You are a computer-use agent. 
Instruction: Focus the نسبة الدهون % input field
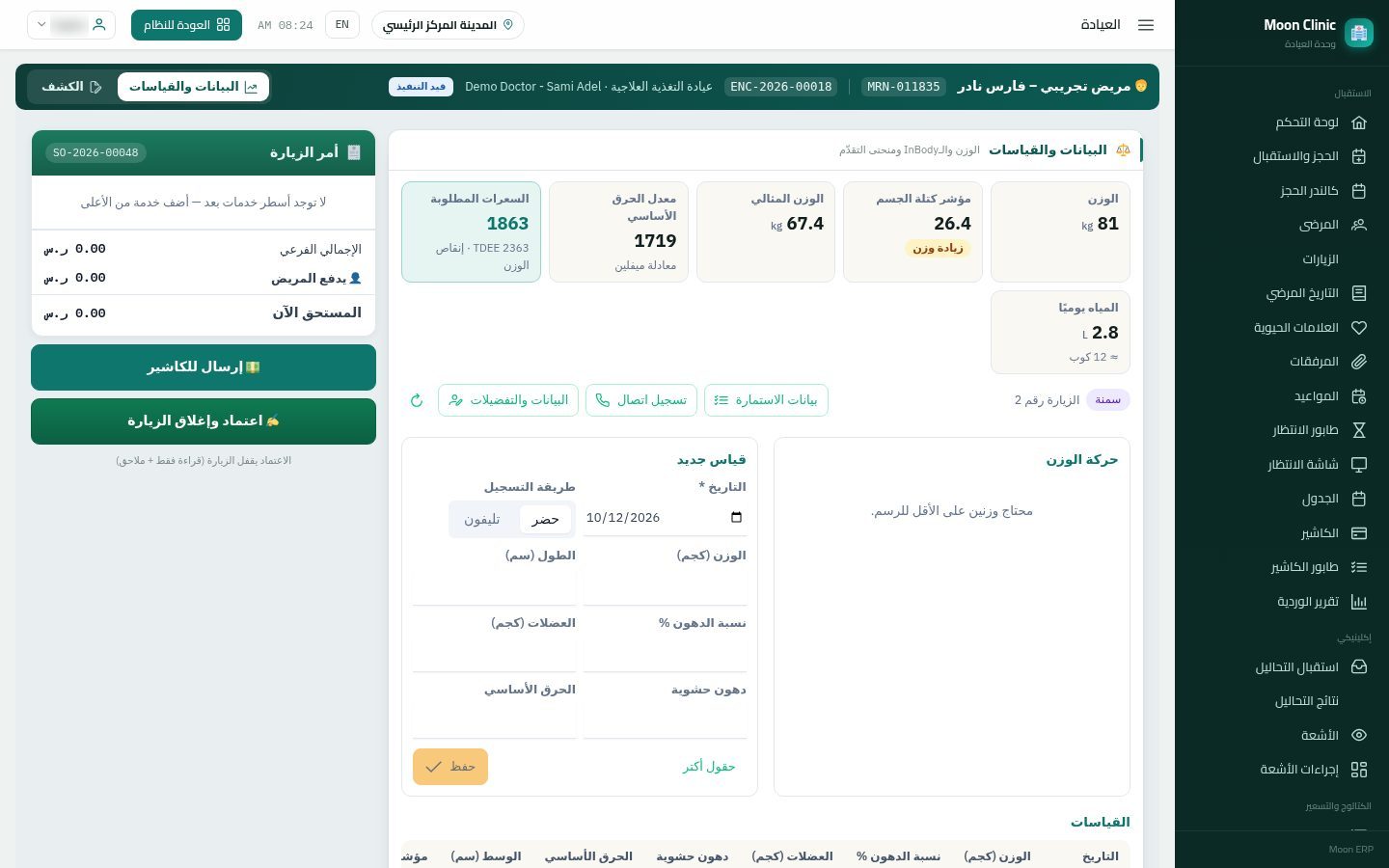pyautogui.click(x=666, y=654)
